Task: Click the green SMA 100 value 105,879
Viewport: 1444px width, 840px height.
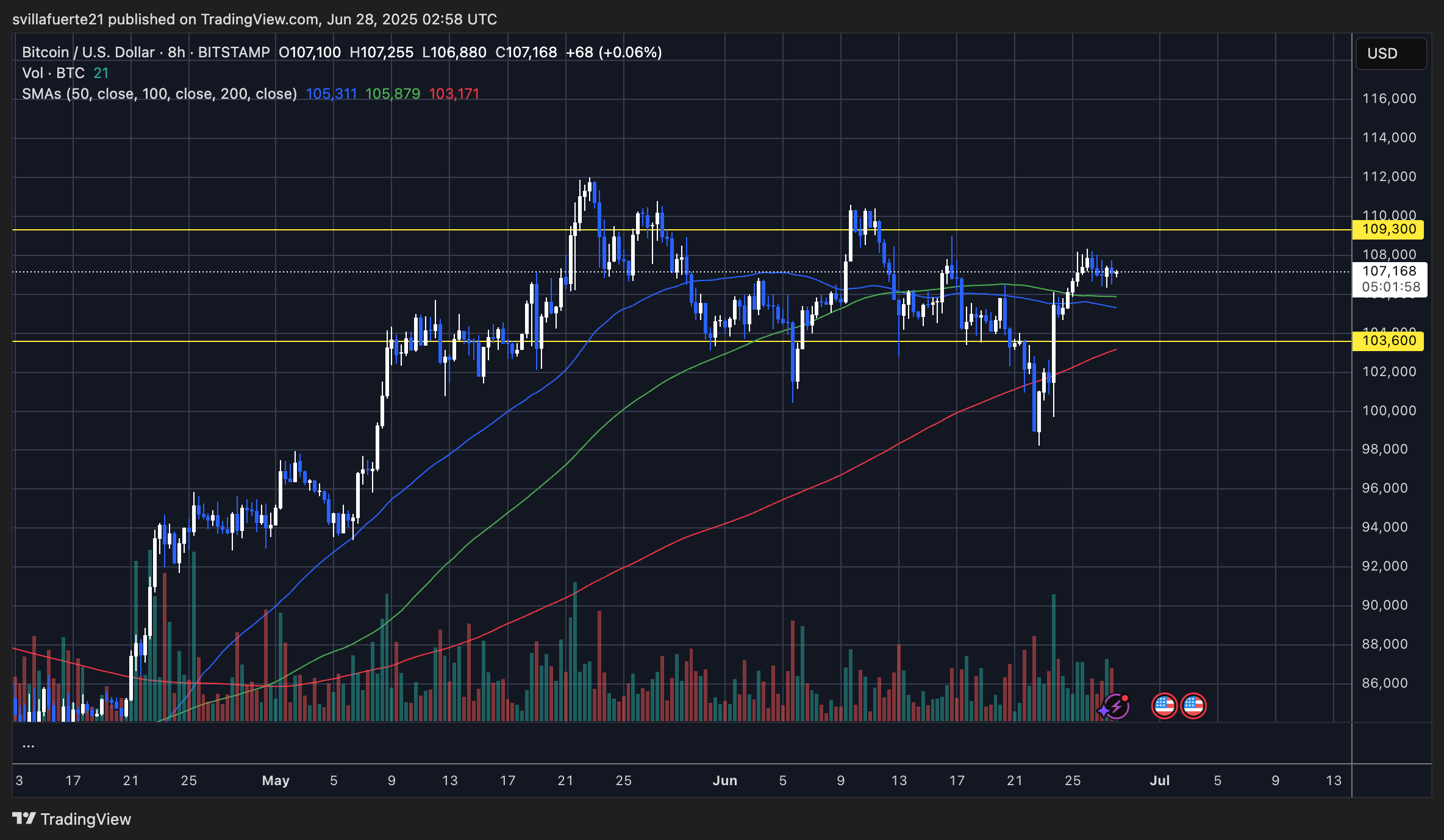Action: (393, 94)
